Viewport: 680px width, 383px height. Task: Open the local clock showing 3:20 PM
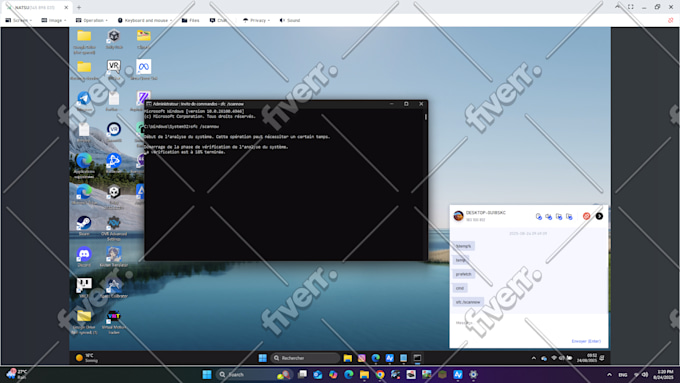[x=665, y=374]
